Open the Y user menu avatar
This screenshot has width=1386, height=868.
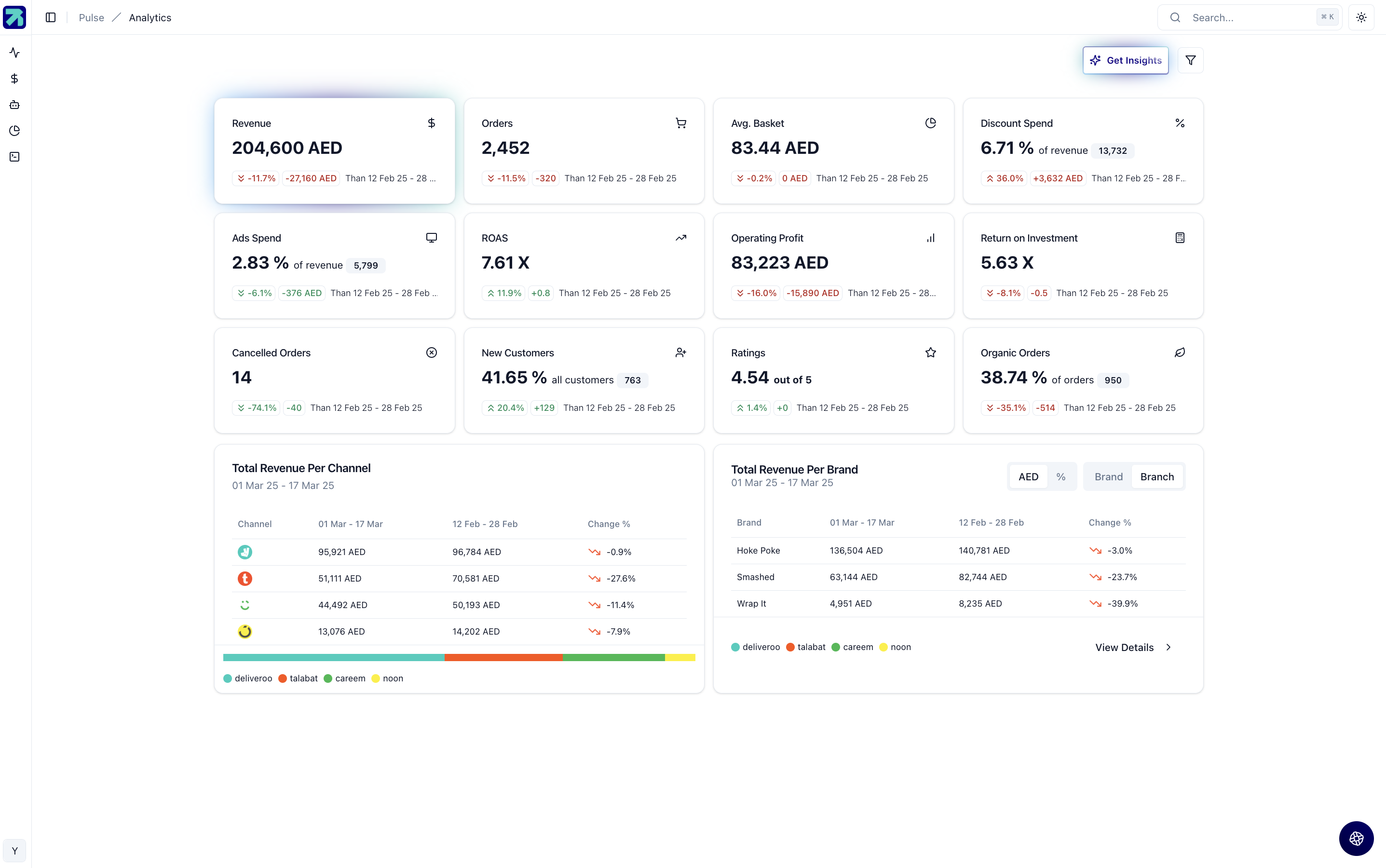[15, 851]
